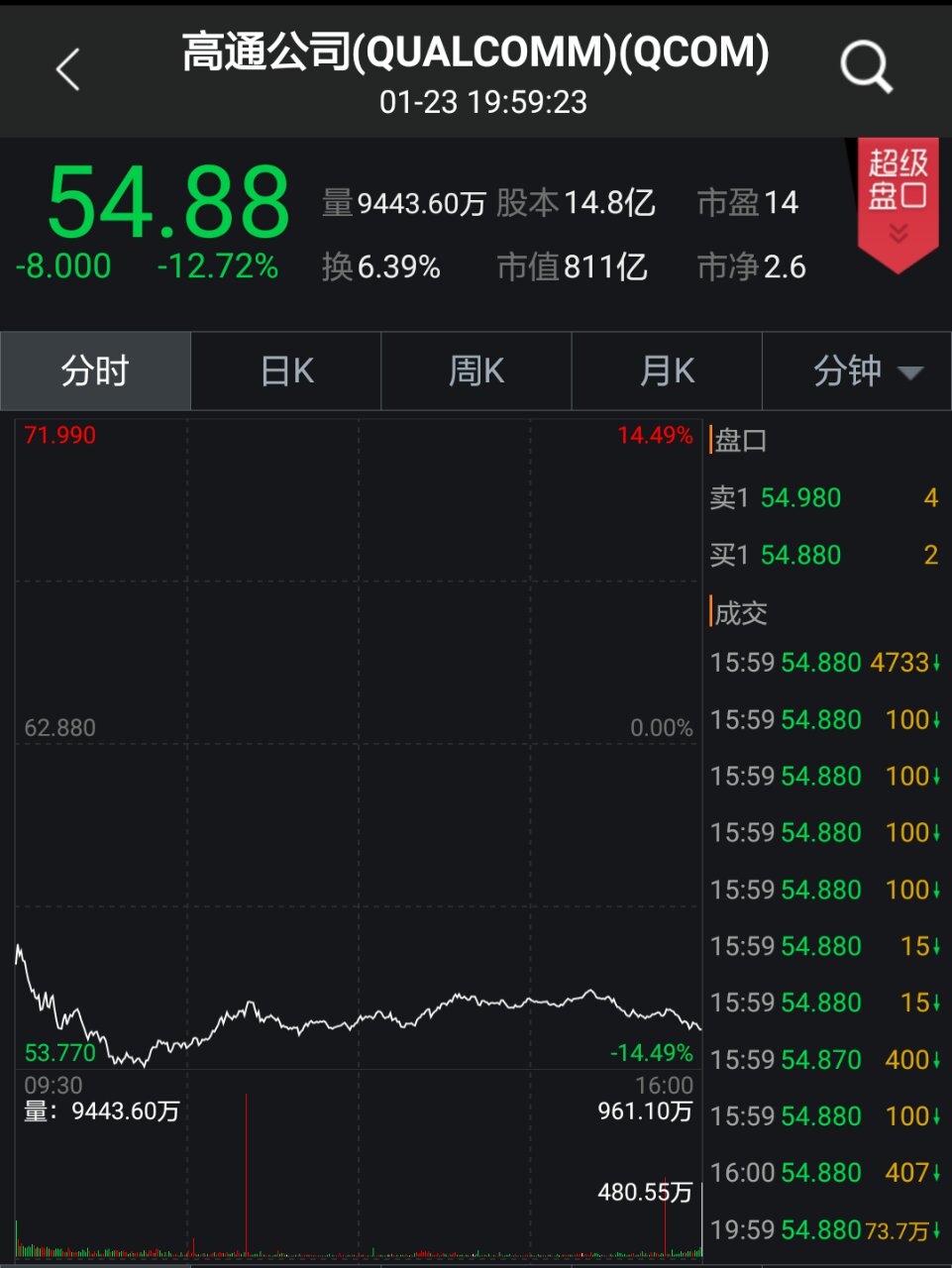Switch to 日K tab

pyautogui.click(x=286, y=370)
